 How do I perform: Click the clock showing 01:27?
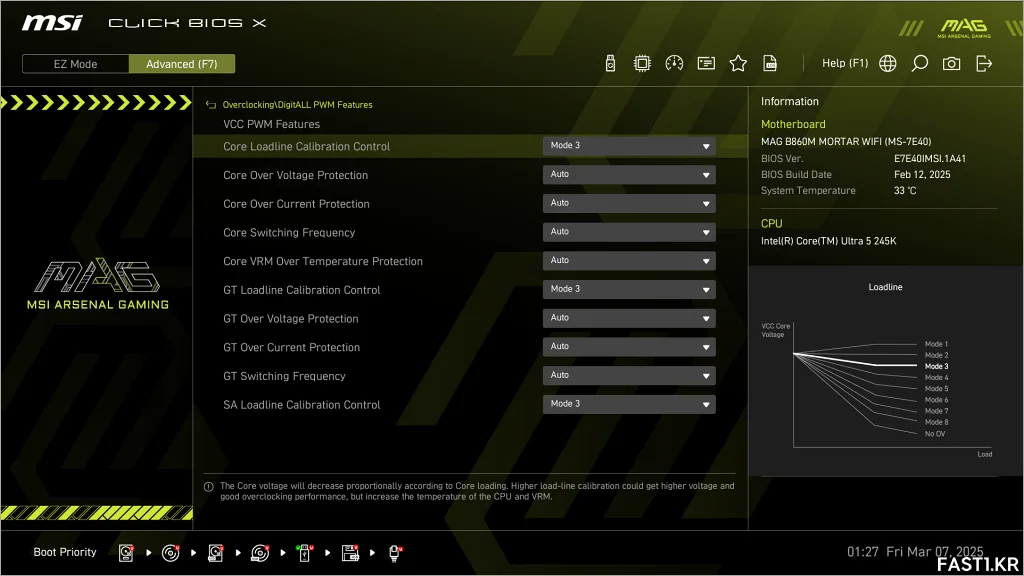pos(863,552)
